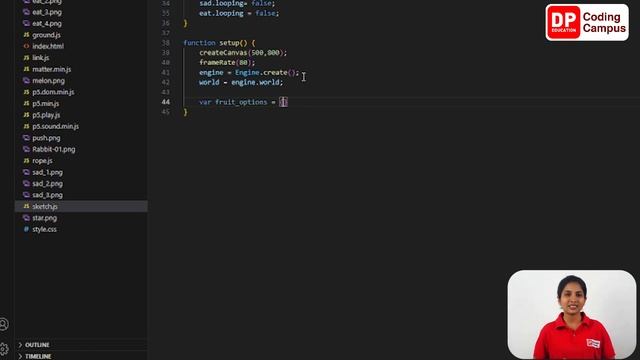Open rope.js file

pyautogui.click(x=42, y=161)
